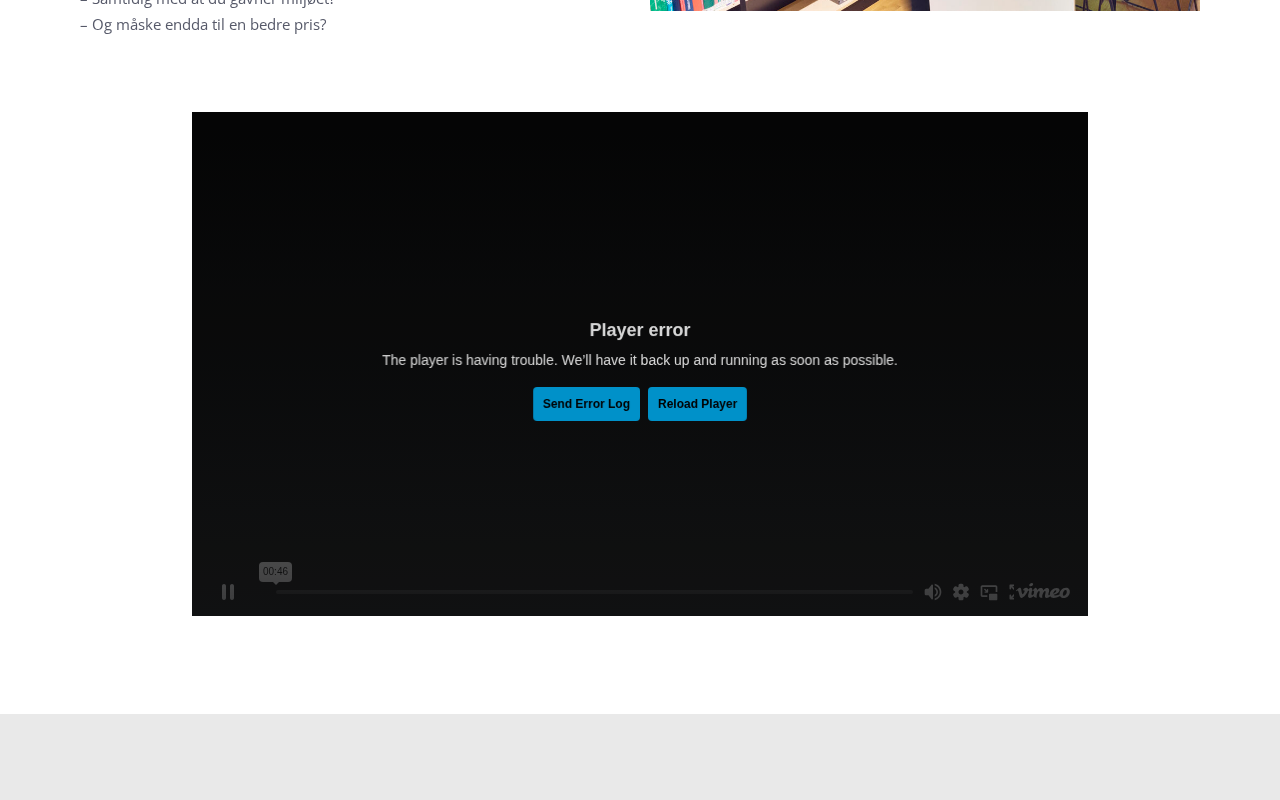The height and width of the screenshot is (800, 1280).
Task: Click the 'The player is having trouble' message
Action: (640, 360)
